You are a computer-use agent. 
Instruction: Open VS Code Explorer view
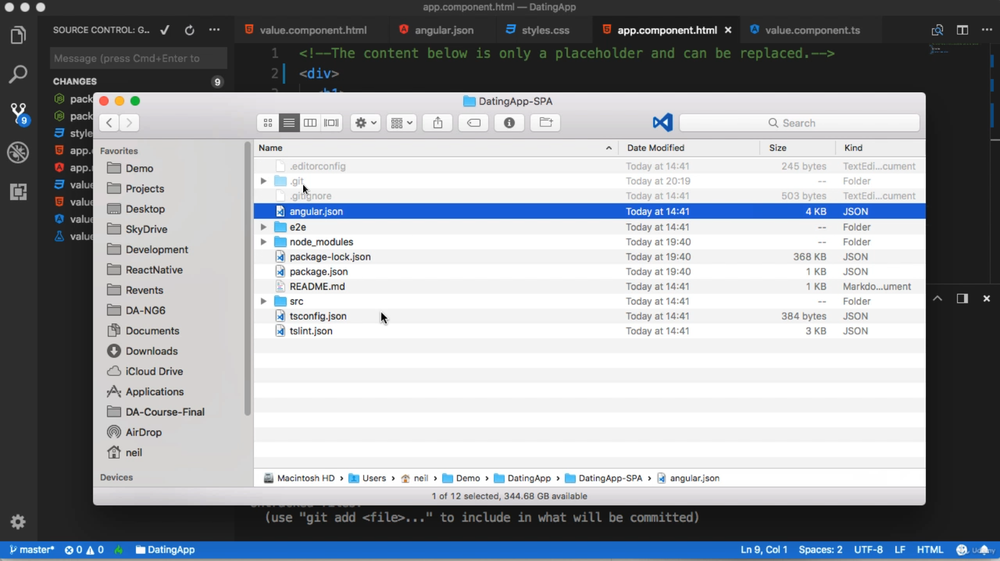pyautogui.click(x=18, y=35)
